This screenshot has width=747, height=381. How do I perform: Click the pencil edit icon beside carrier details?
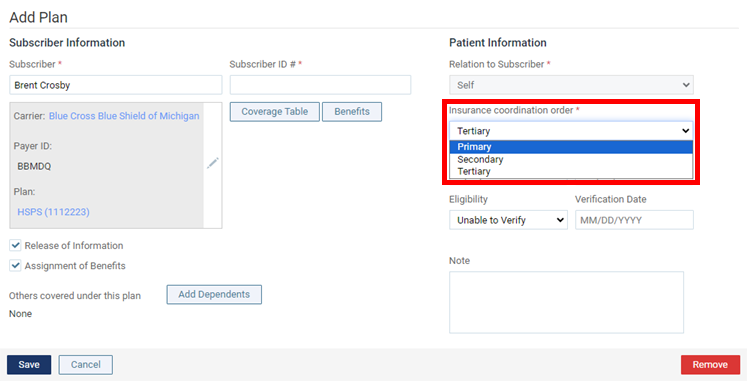[x=212, y=163]
